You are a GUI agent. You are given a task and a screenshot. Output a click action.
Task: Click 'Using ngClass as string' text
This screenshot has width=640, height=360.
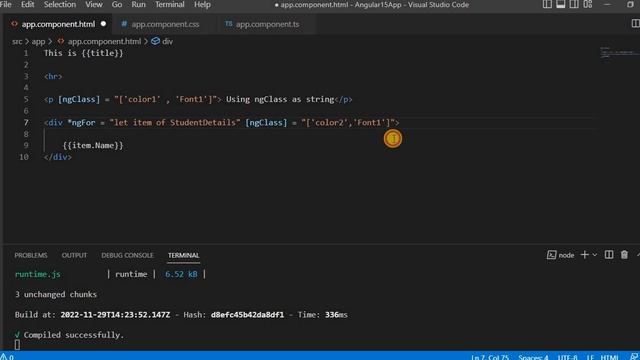[x=280, y=99]
